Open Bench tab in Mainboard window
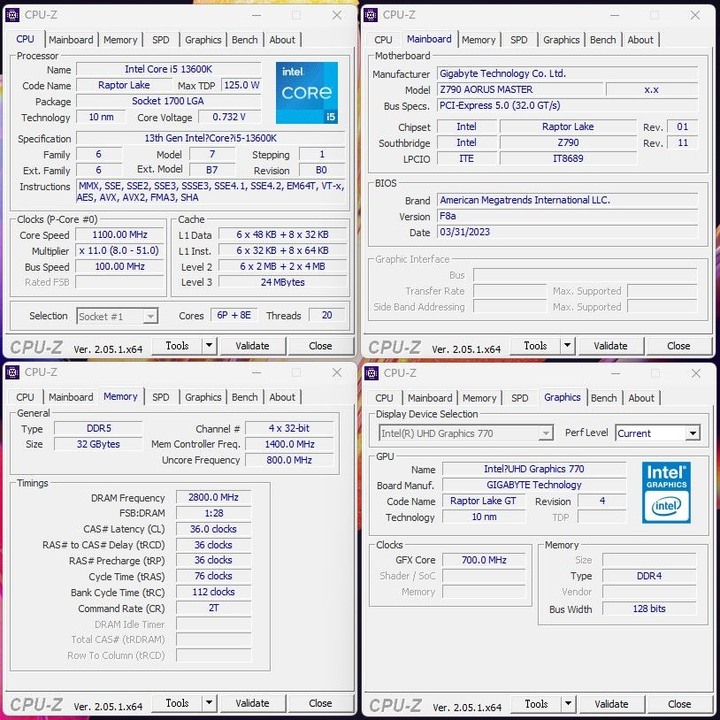Image resolution: width=720 pixels, height=720 pixels. click(602, 40)
